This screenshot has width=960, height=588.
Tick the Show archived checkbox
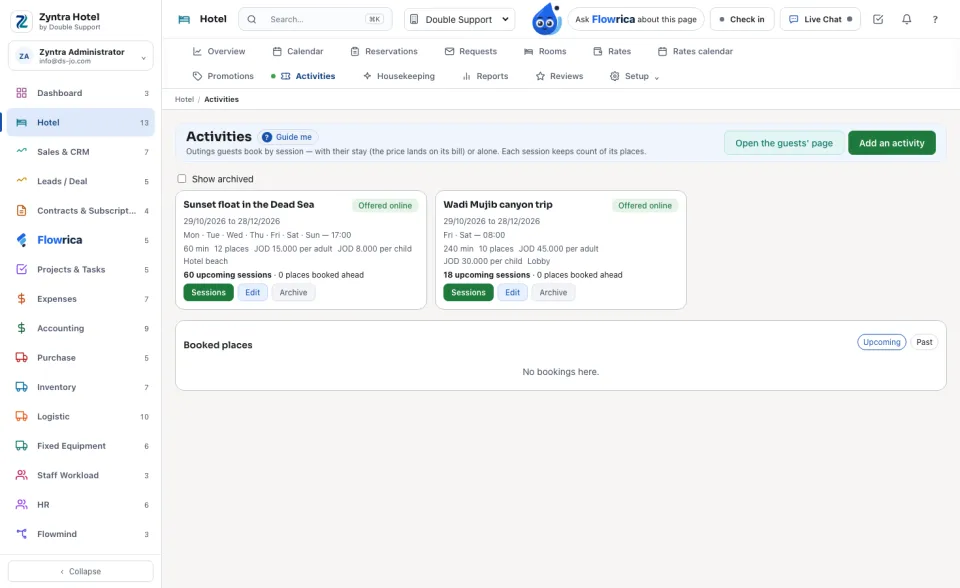182,179
